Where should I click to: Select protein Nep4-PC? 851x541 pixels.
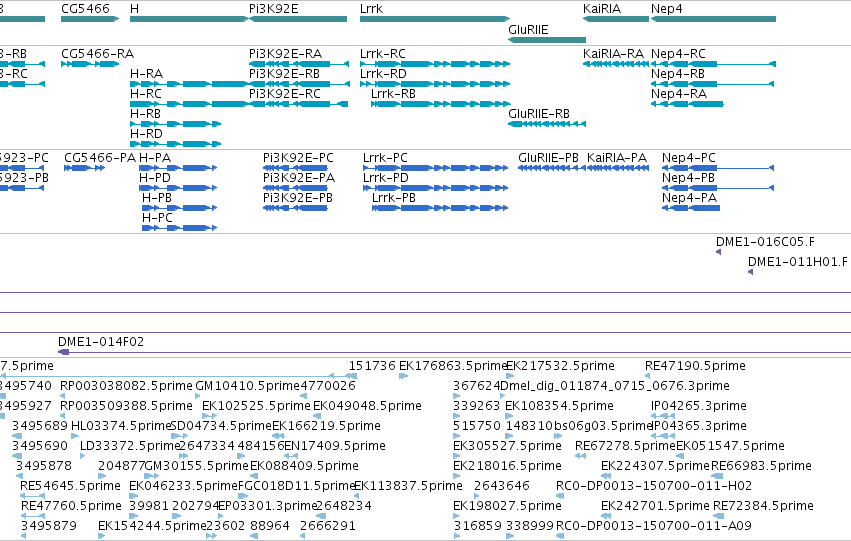[x=718, y=168]
